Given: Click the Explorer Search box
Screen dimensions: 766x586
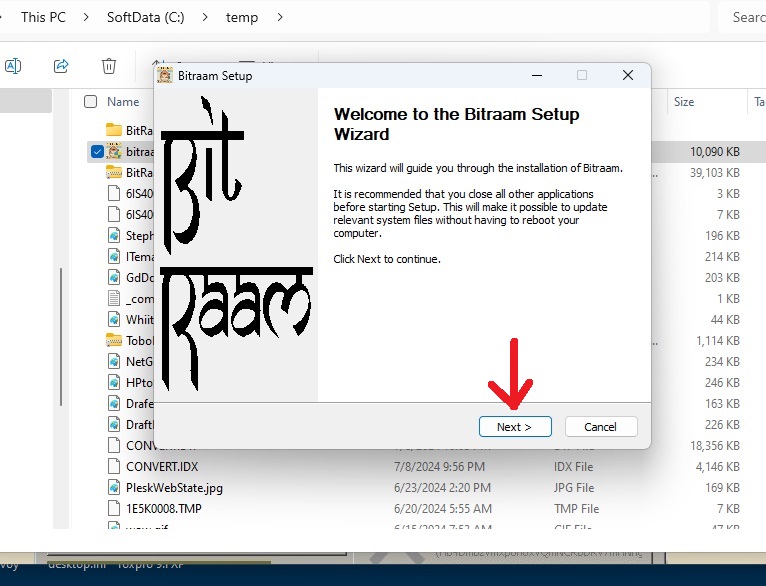Looking at the screenshot, I should click(x=742, y=17).
